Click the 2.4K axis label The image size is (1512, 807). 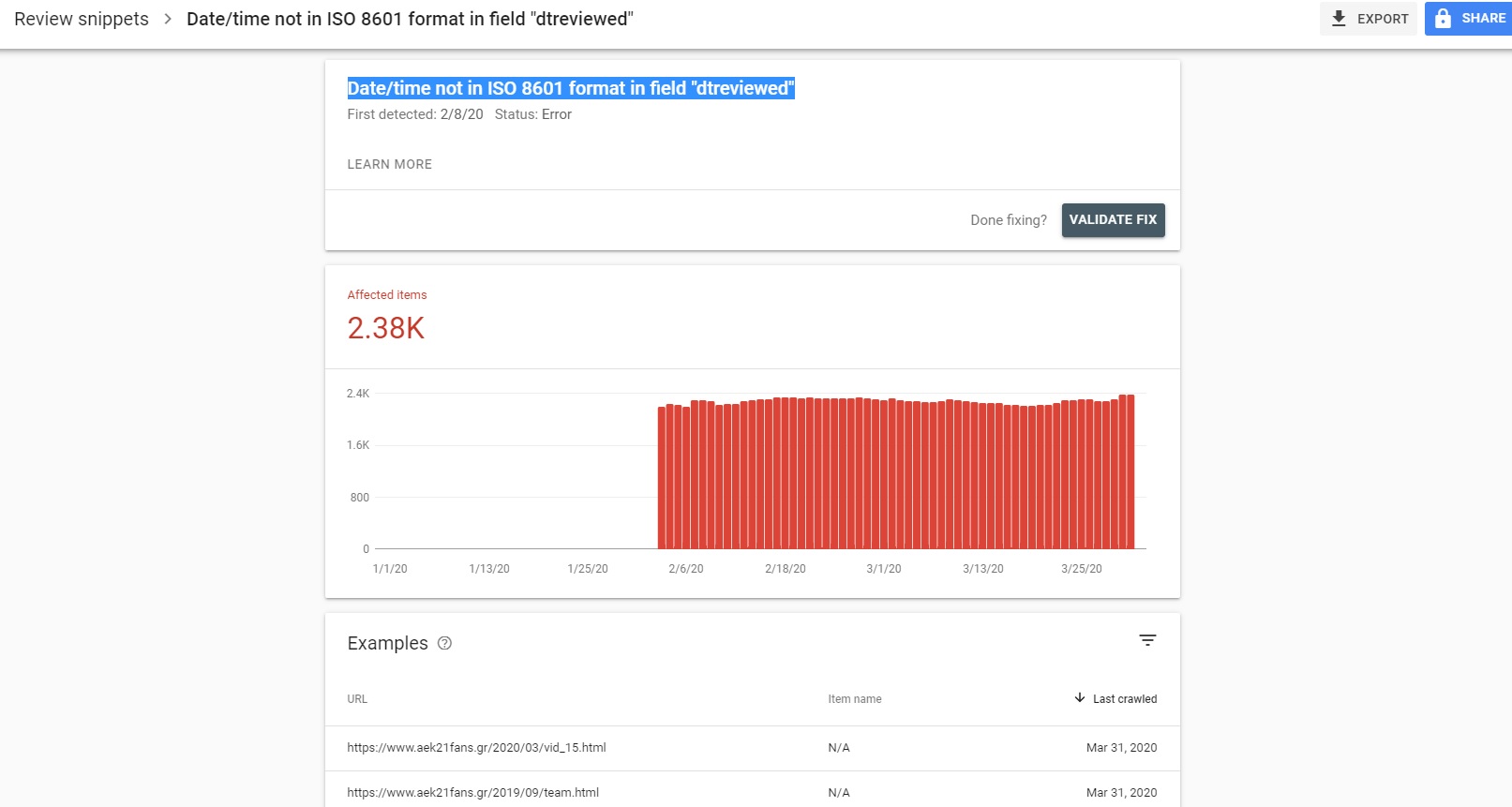tap(358, 394)
